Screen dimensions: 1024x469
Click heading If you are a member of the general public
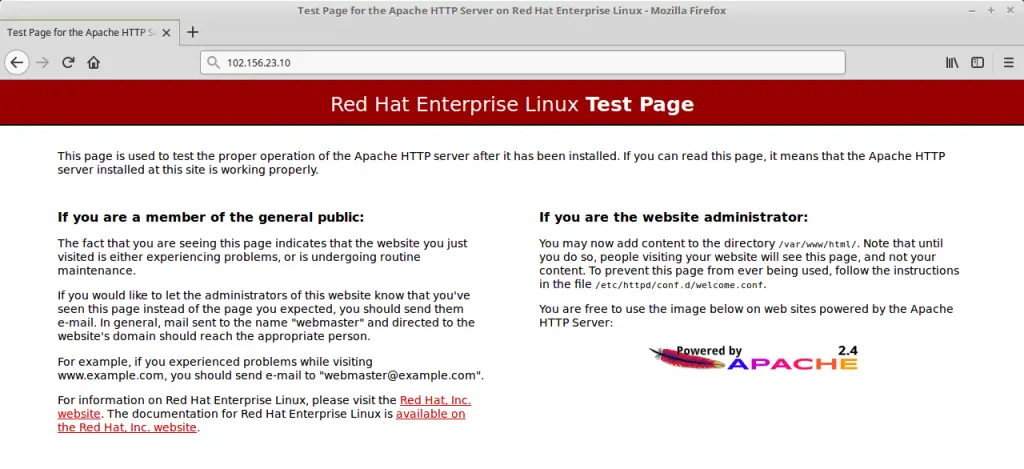211,217
